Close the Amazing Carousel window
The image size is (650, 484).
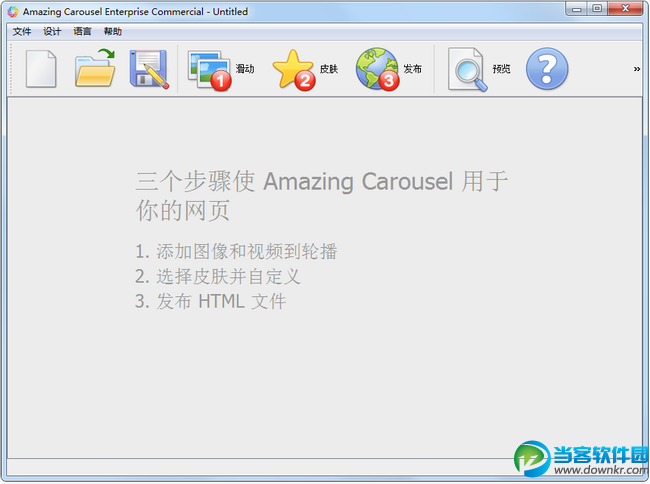click(626, 9)
